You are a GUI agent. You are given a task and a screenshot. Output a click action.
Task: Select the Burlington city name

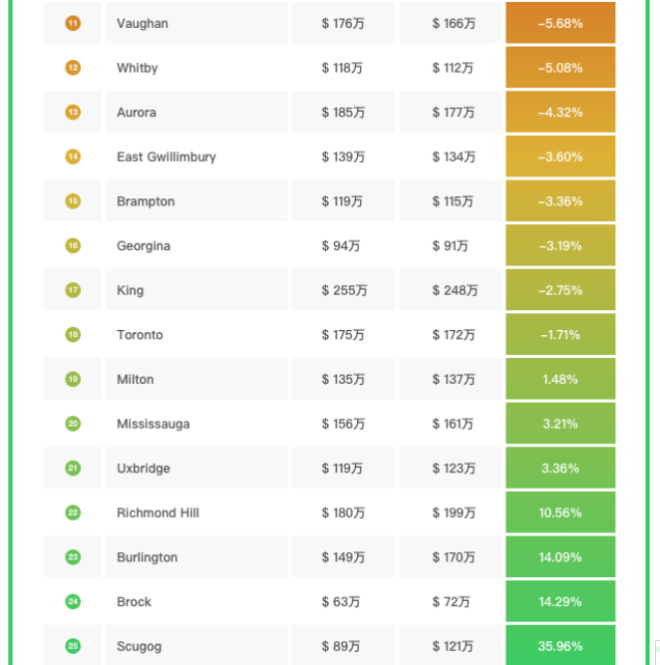(x=147, y=558)
